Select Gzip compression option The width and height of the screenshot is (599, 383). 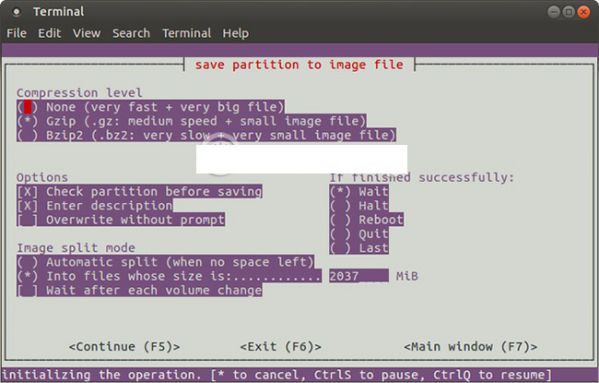(191, 121)
